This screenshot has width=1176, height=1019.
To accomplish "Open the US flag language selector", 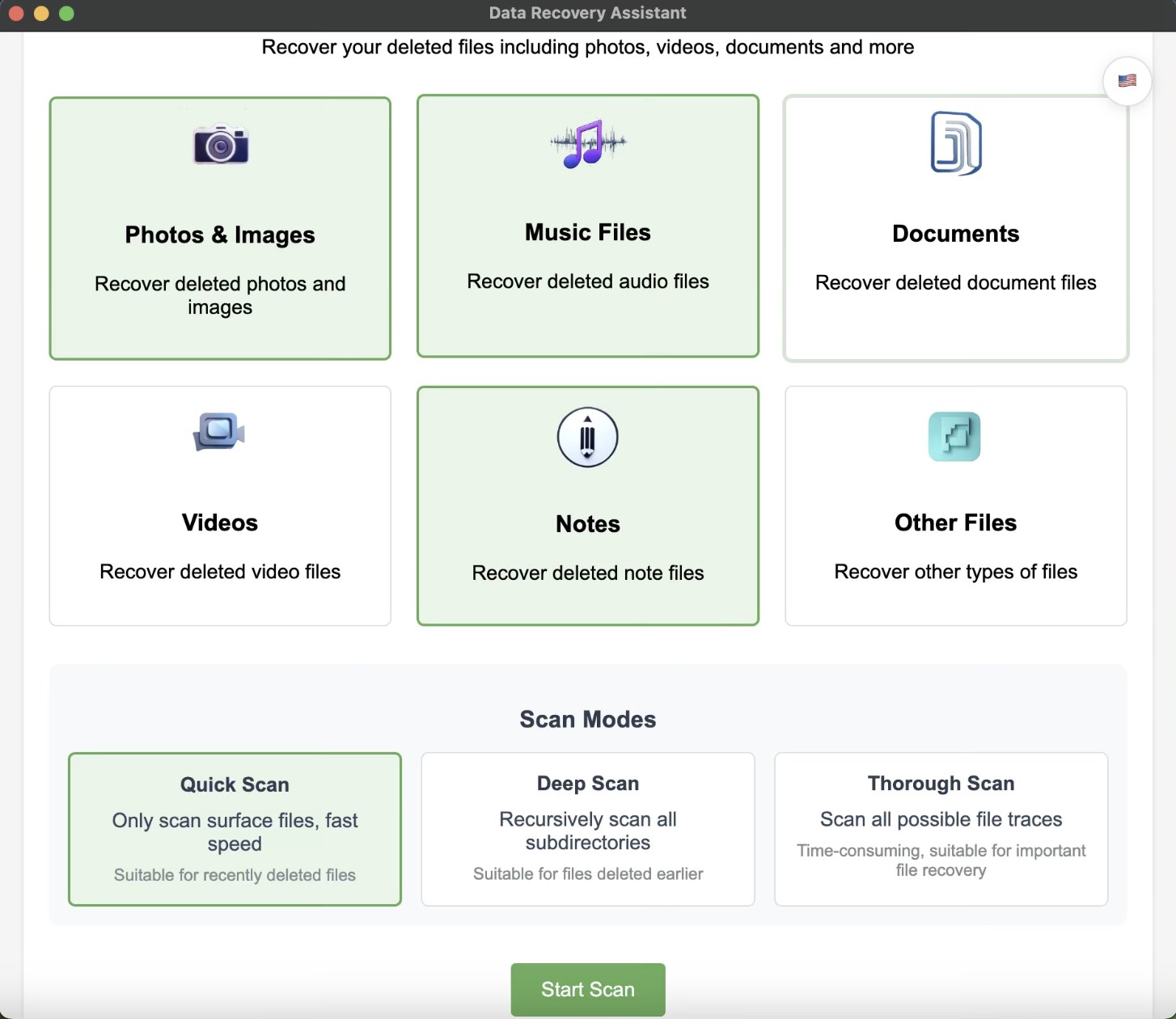I will (1127, 80).
